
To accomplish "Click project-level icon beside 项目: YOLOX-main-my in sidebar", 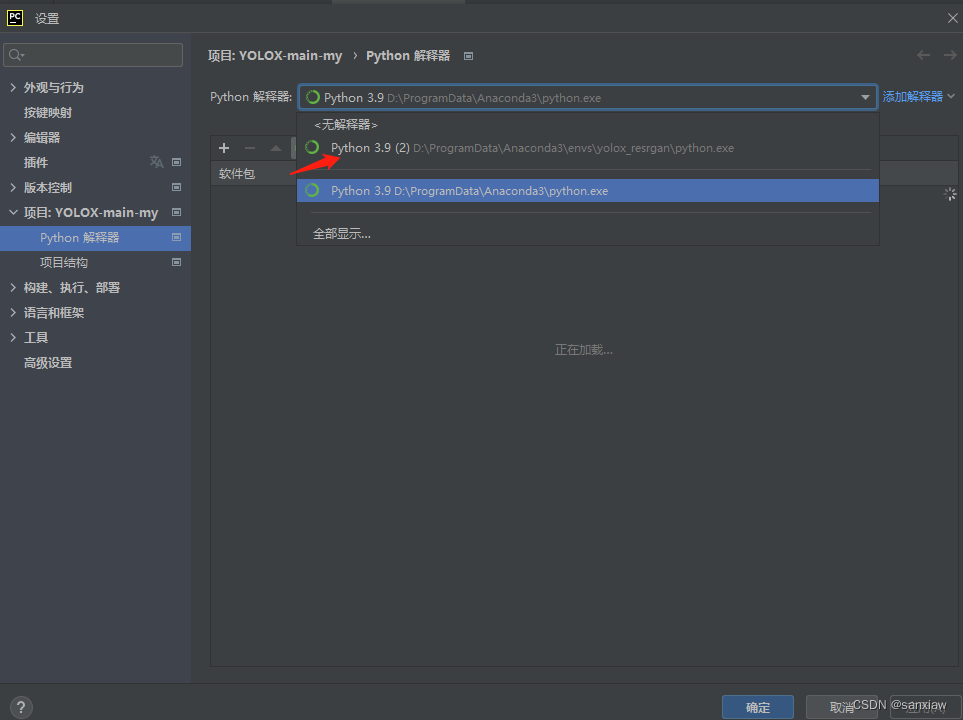I will [176, 213].
